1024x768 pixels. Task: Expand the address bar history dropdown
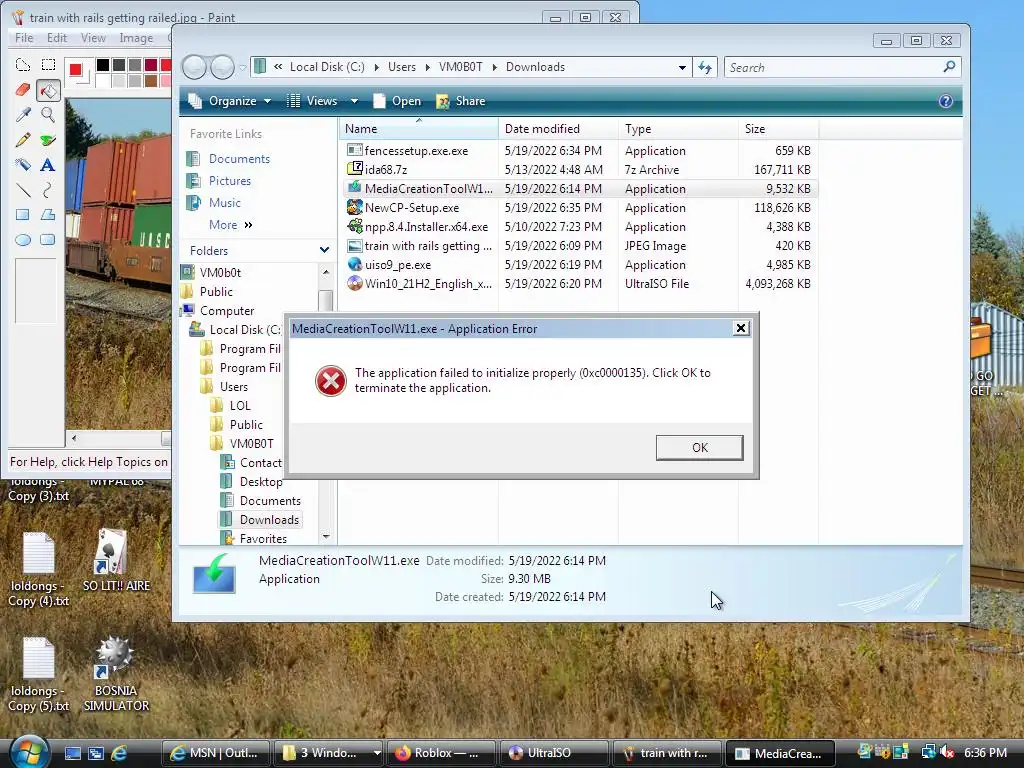click(682, 67)
